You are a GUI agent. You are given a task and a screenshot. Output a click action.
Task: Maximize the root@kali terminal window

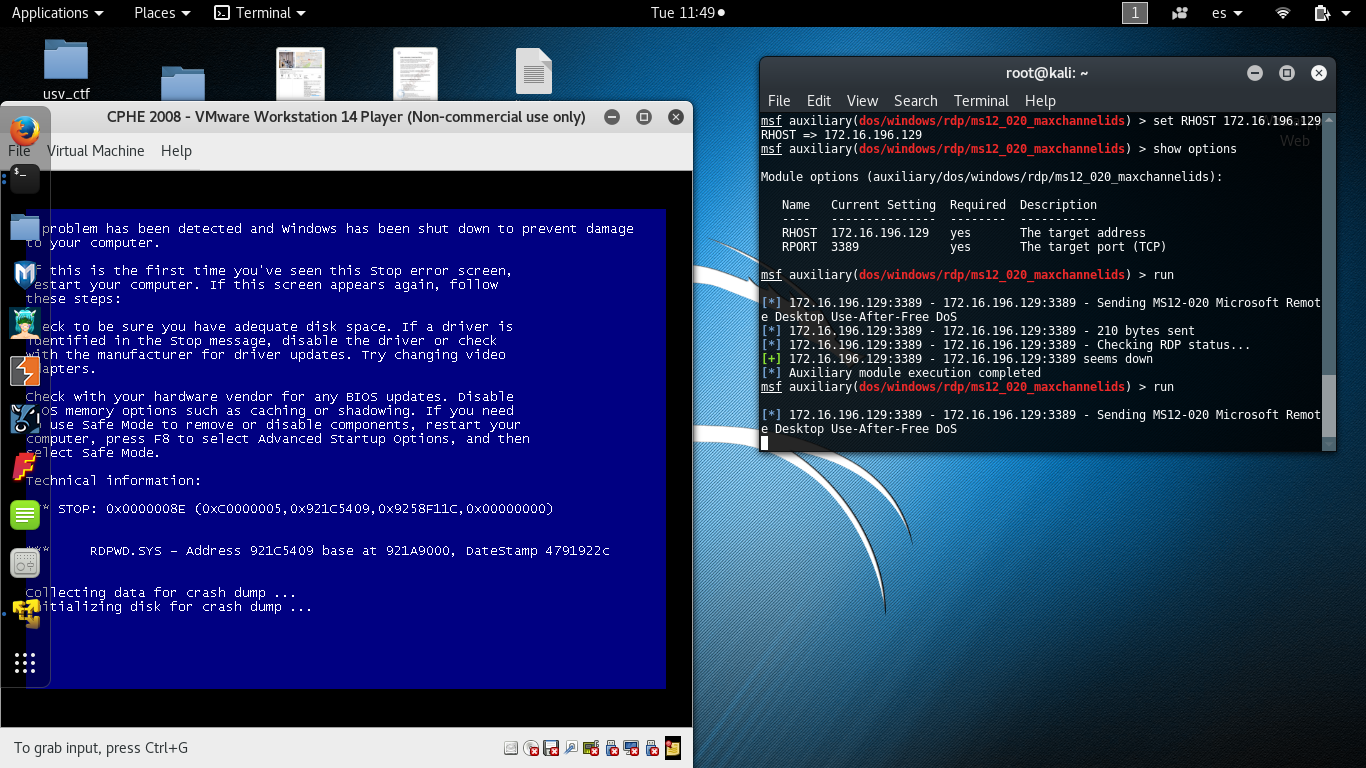tap(1287, 73)
